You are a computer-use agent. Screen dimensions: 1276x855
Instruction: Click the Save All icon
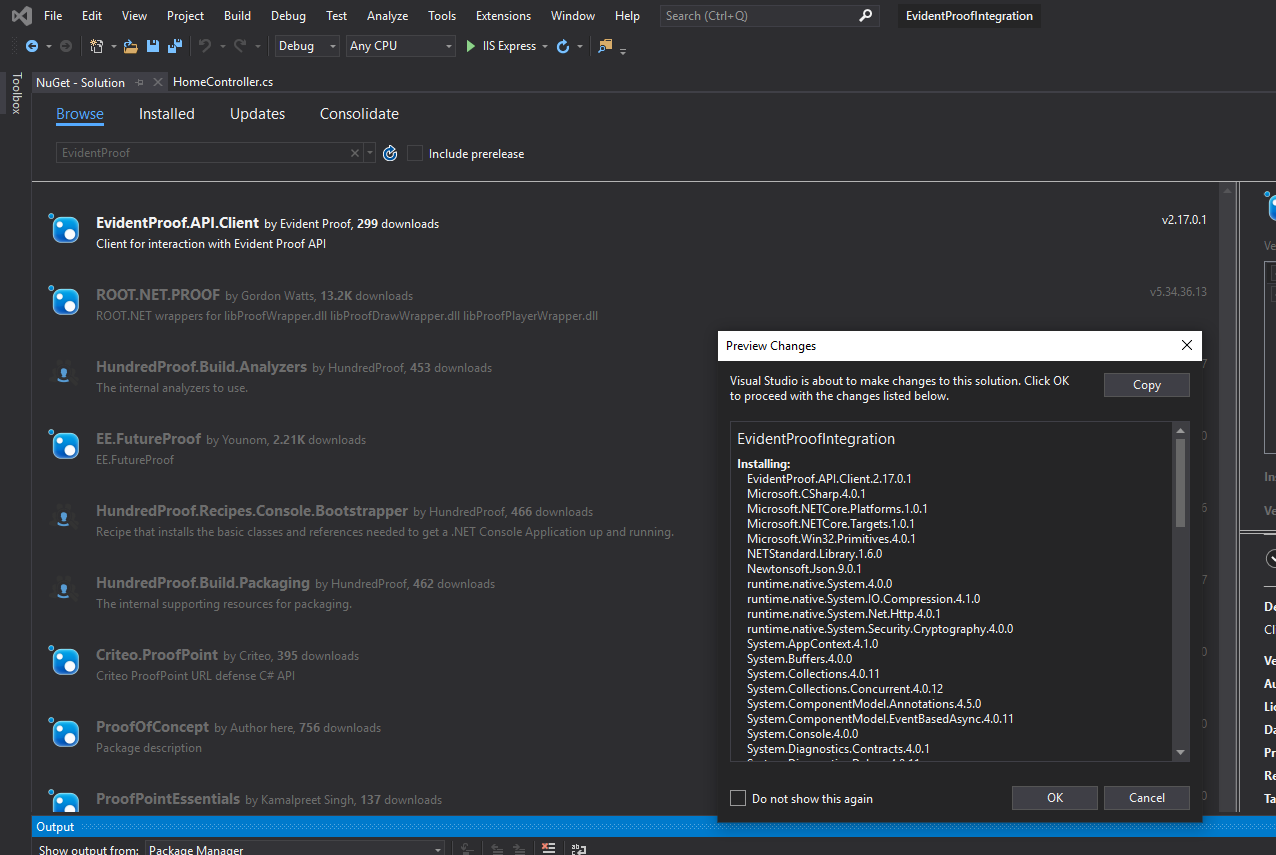pos(174,46)
